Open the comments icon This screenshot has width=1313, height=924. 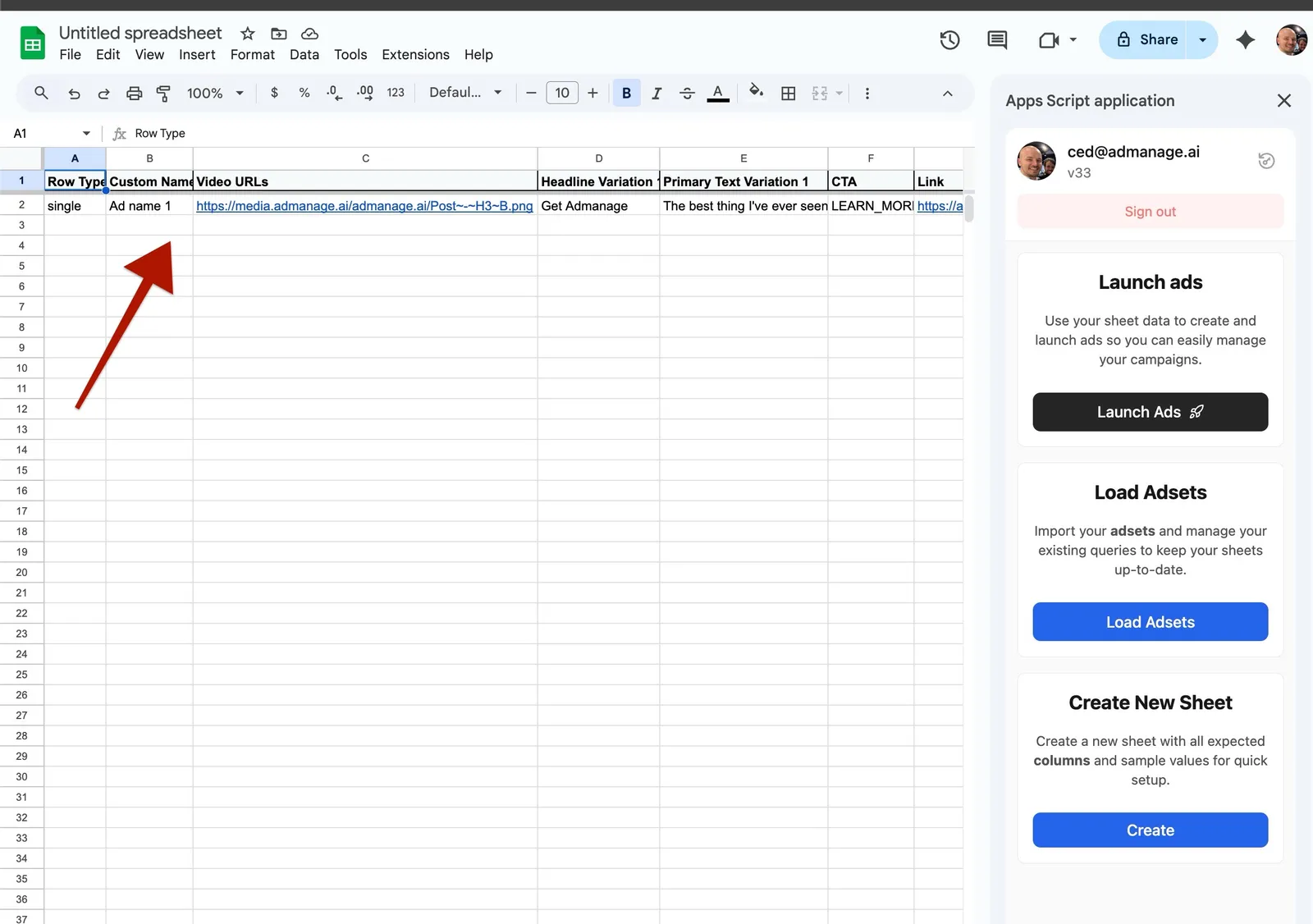997,39
